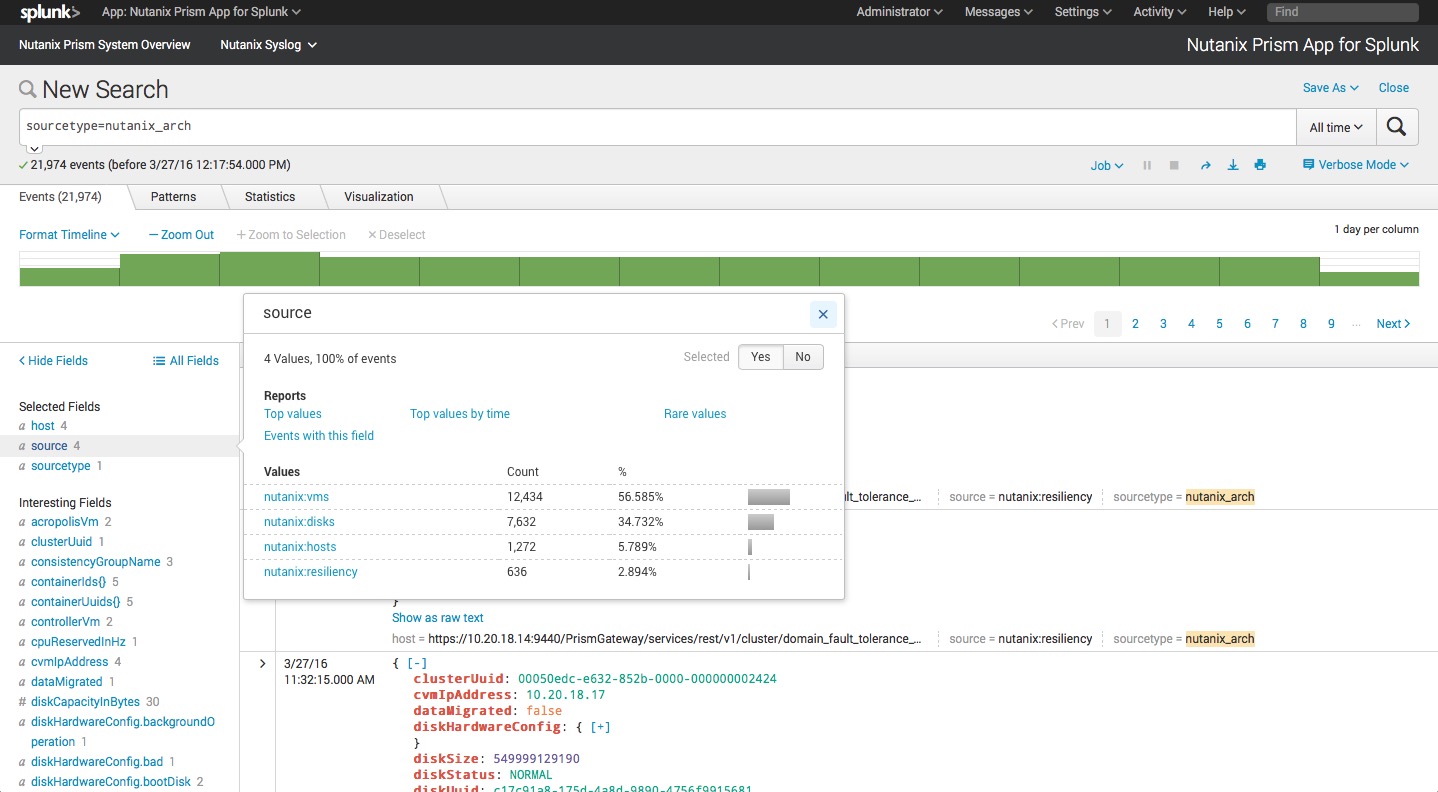Screen dimensions: 1438x792
Task: Open the Help menu
Action: pos(1227,12)
